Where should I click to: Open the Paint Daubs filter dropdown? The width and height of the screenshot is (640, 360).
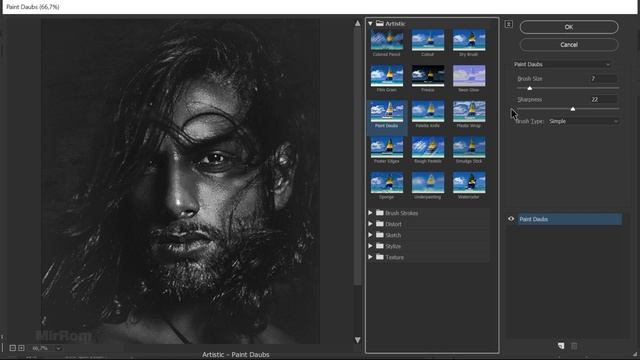(x=562, y=64)
